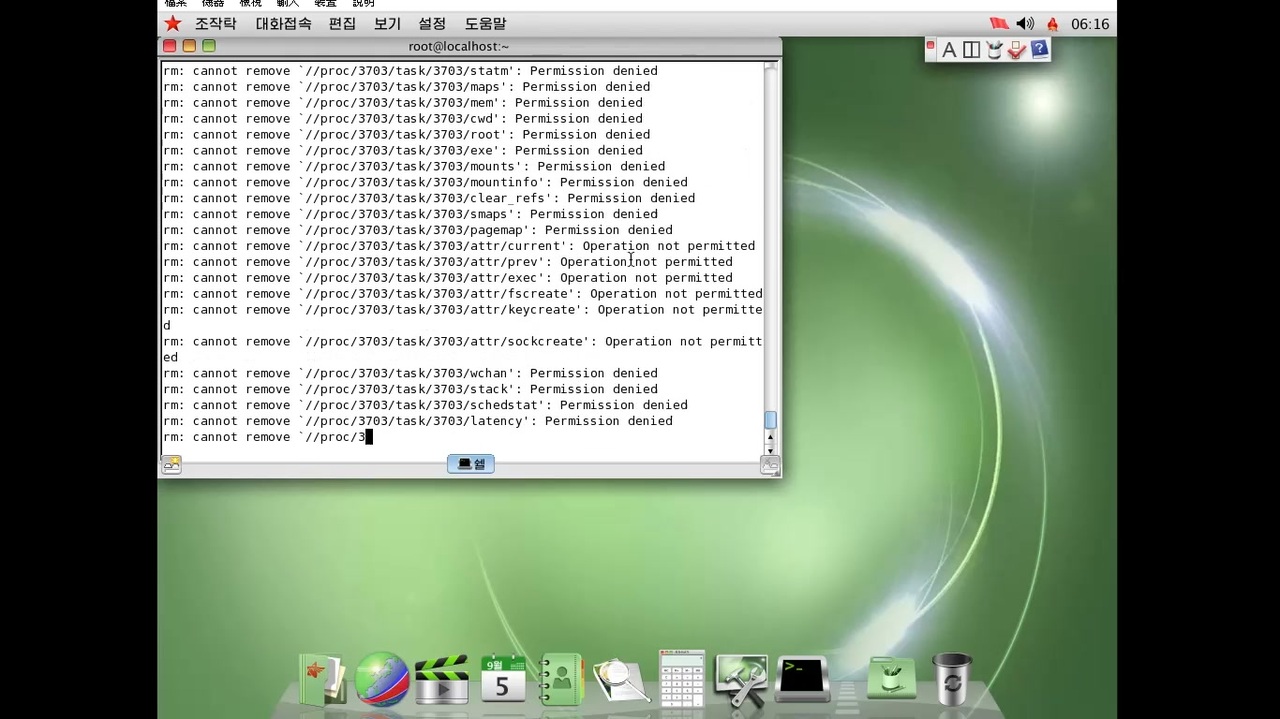Select the letter A icon in the widget panel
This screenshot has height=719, width=1280.
click(948, 49)
